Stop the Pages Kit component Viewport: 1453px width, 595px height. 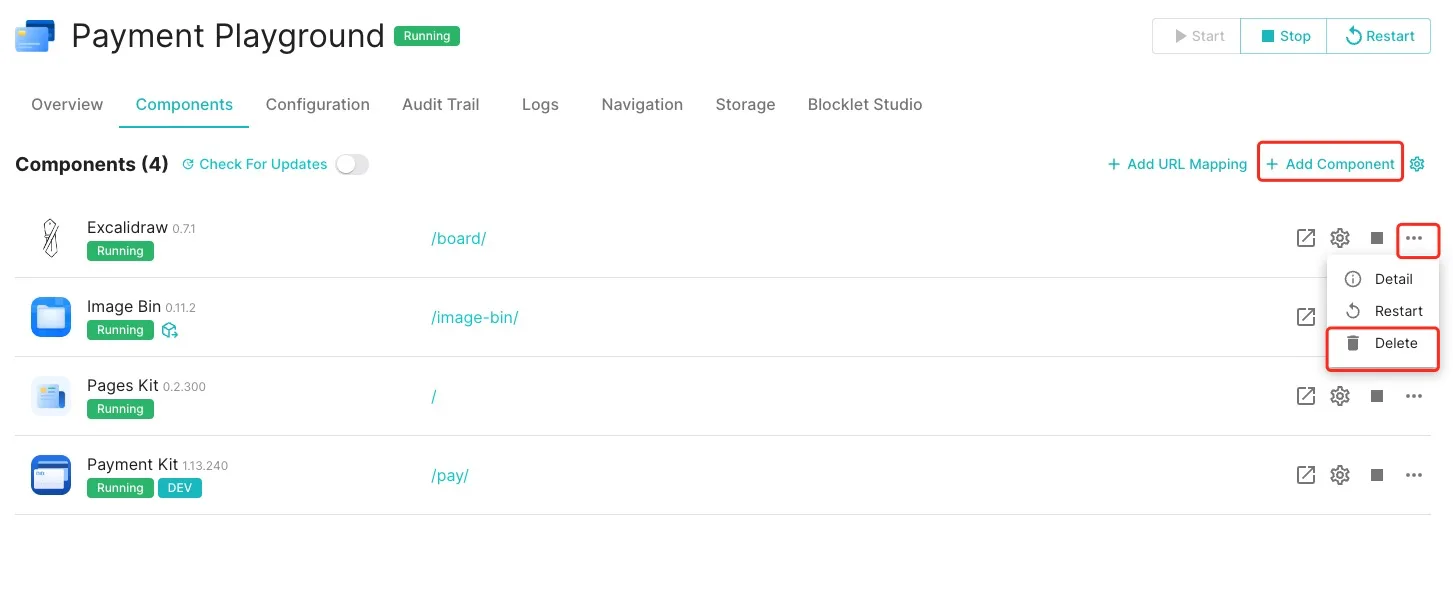click(1377, 396)
